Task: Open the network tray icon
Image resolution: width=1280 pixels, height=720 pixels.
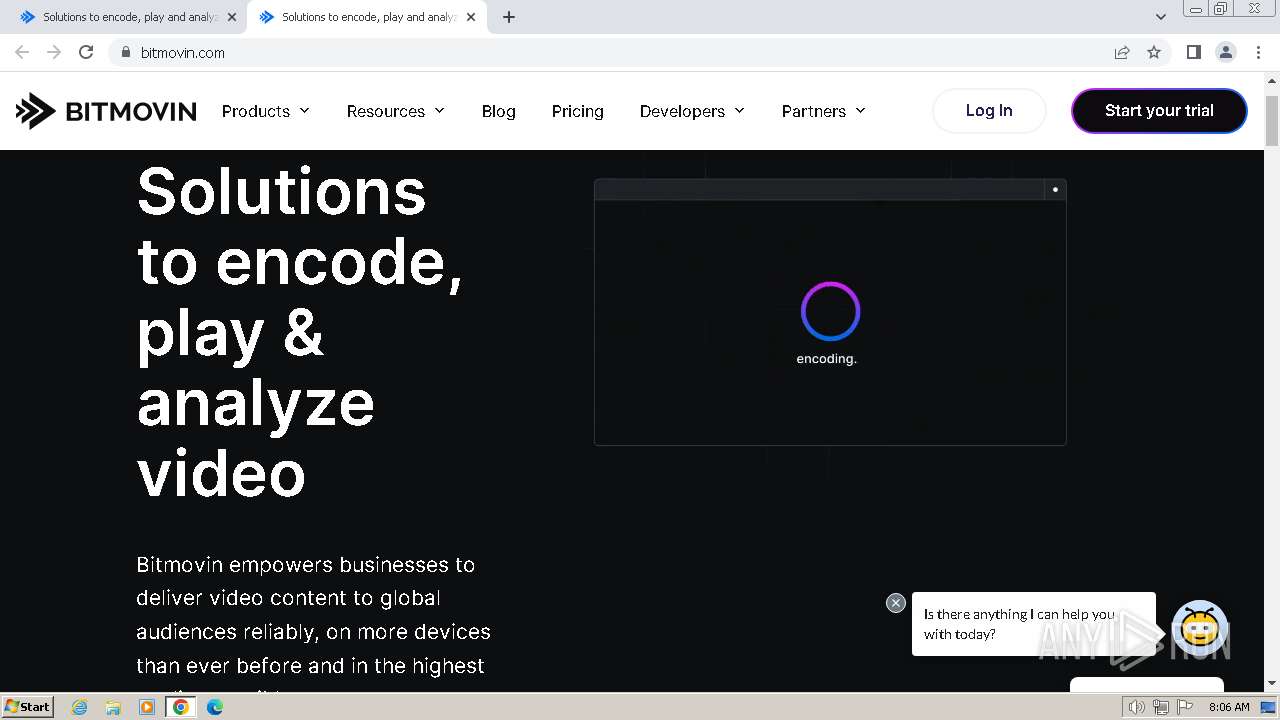Action: click(1161, 707)
